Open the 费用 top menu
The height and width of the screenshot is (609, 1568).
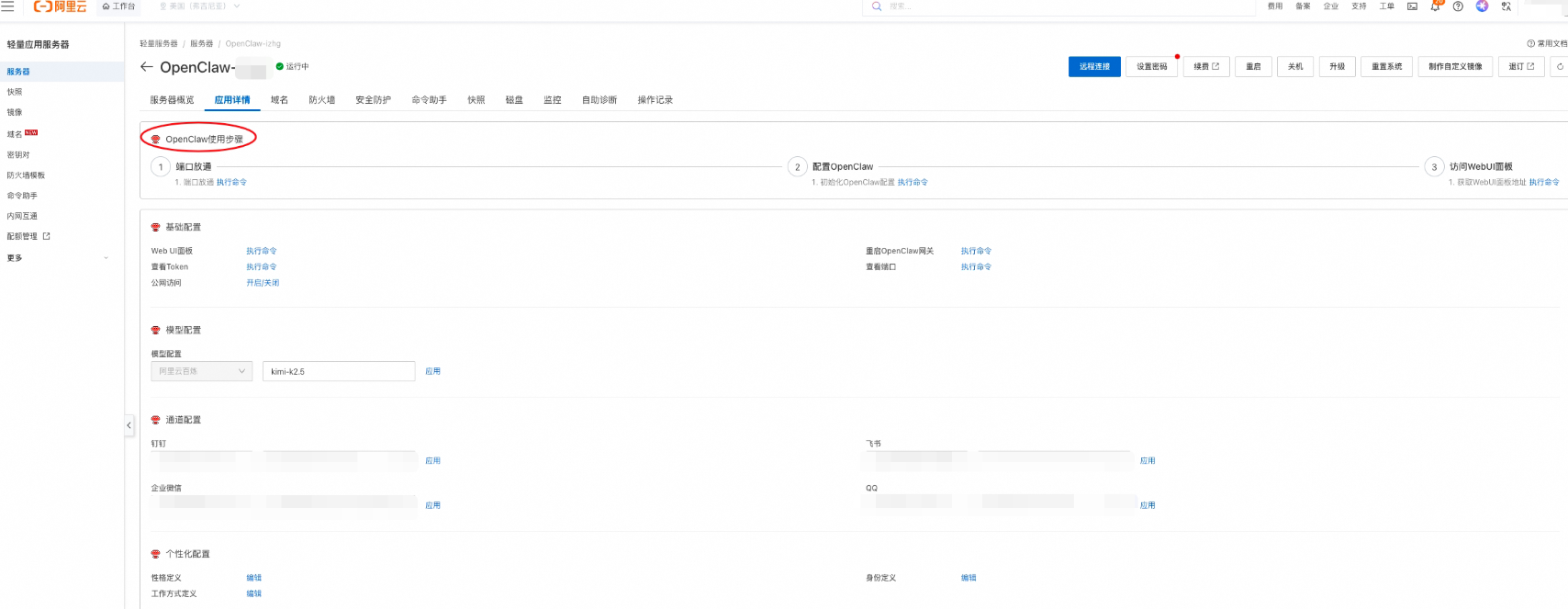point(1275,6)
